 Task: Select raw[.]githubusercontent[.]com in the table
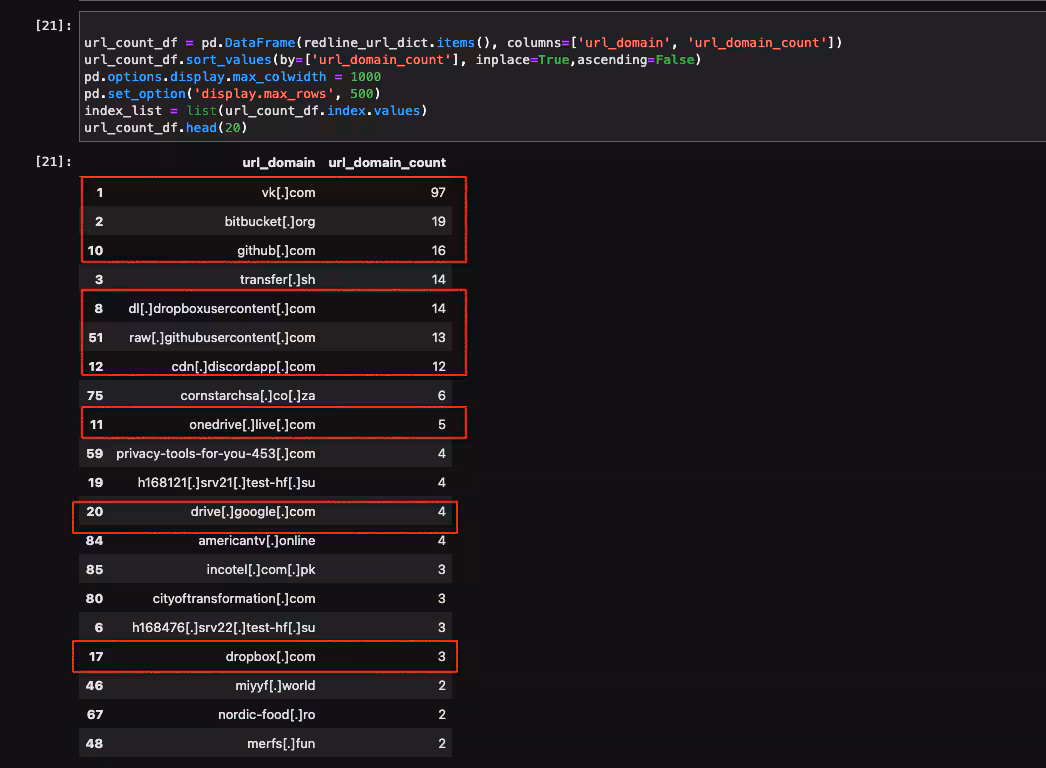(x=222, y=337)
